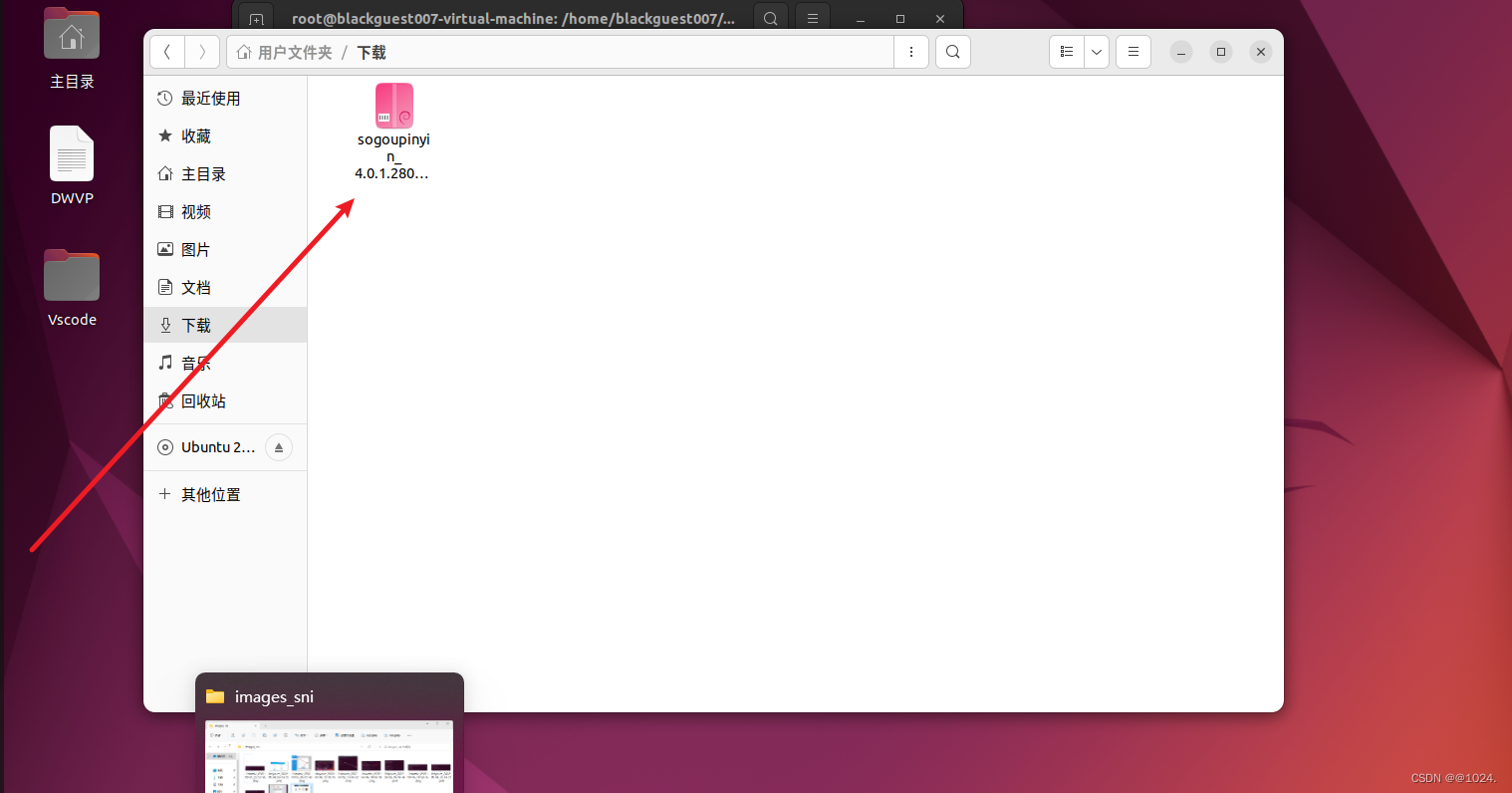Minimize the Files window
Viewport: 1512px width, 793px height.
click(x=1181, y=52)
